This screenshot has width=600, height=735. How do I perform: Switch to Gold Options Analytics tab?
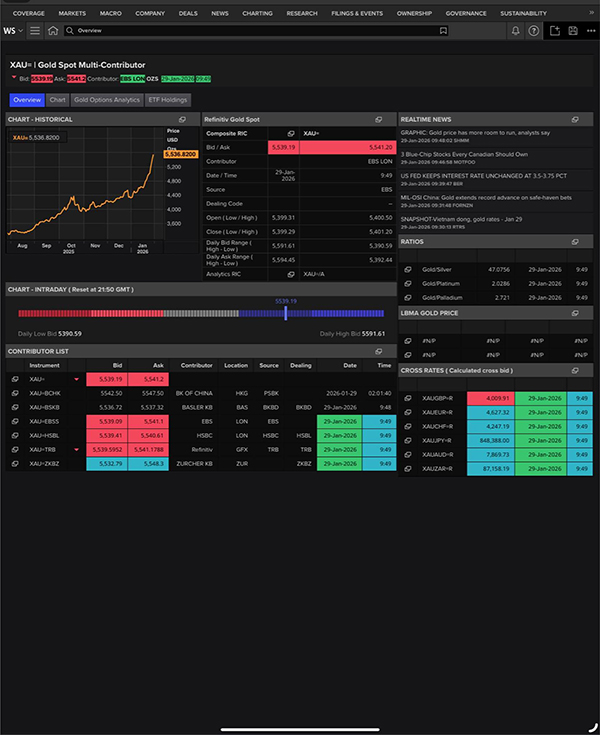point(107,100)
